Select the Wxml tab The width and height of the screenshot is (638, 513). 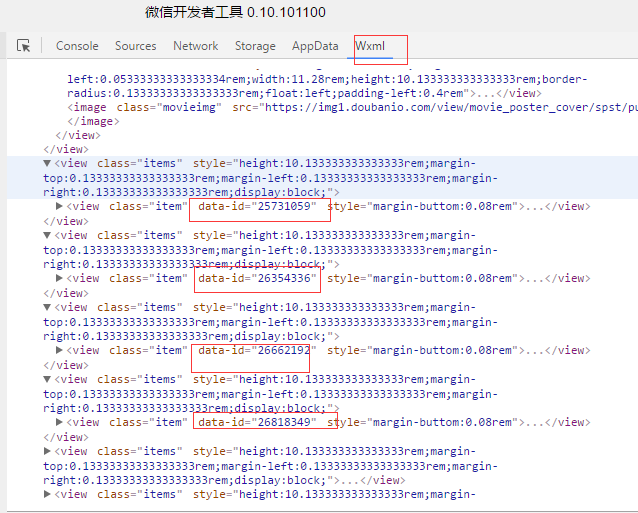(369, 46)
